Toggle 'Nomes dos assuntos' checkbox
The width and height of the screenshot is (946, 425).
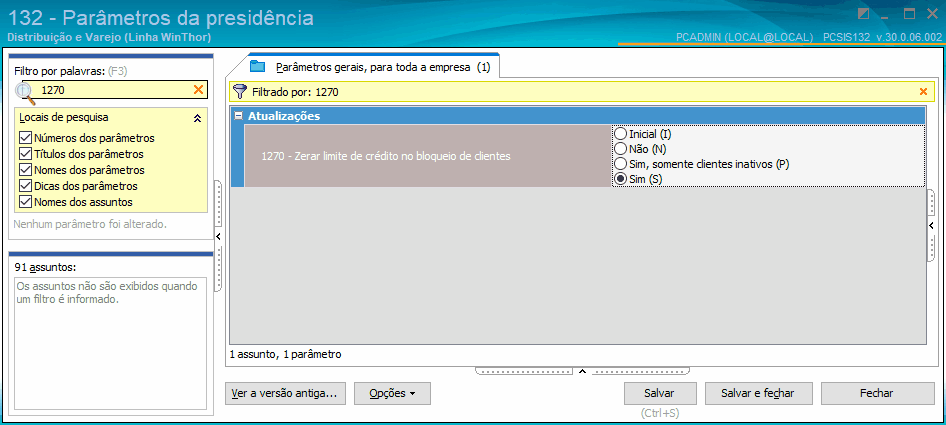pyautogui.click(x=25, y=202)
